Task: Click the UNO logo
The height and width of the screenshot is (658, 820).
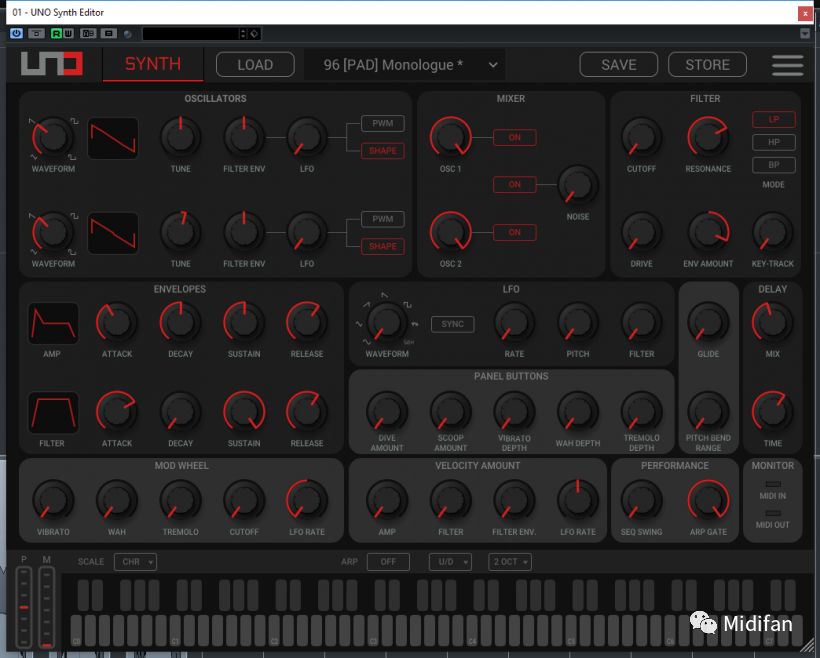Action: pos(52,64)
